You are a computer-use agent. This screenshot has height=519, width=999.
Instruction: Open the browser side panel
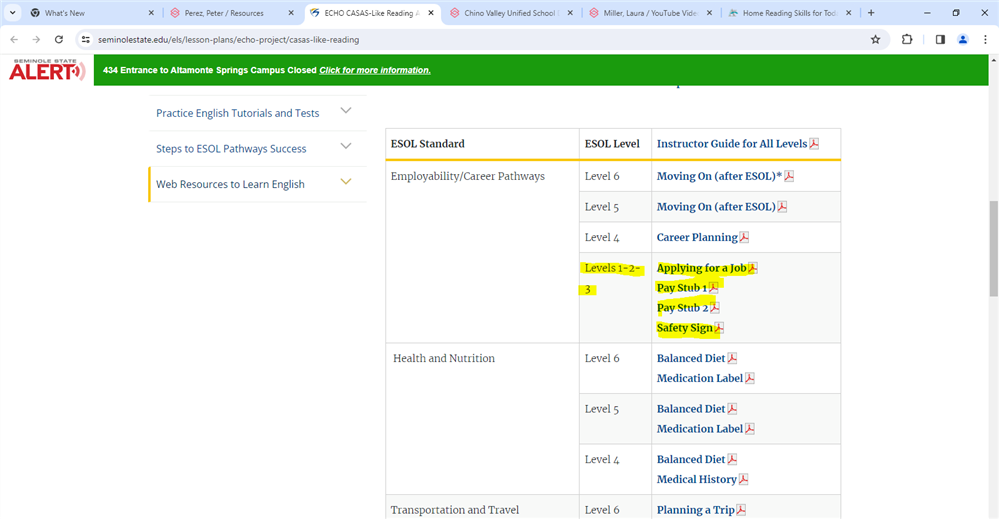tap(940, 39)
